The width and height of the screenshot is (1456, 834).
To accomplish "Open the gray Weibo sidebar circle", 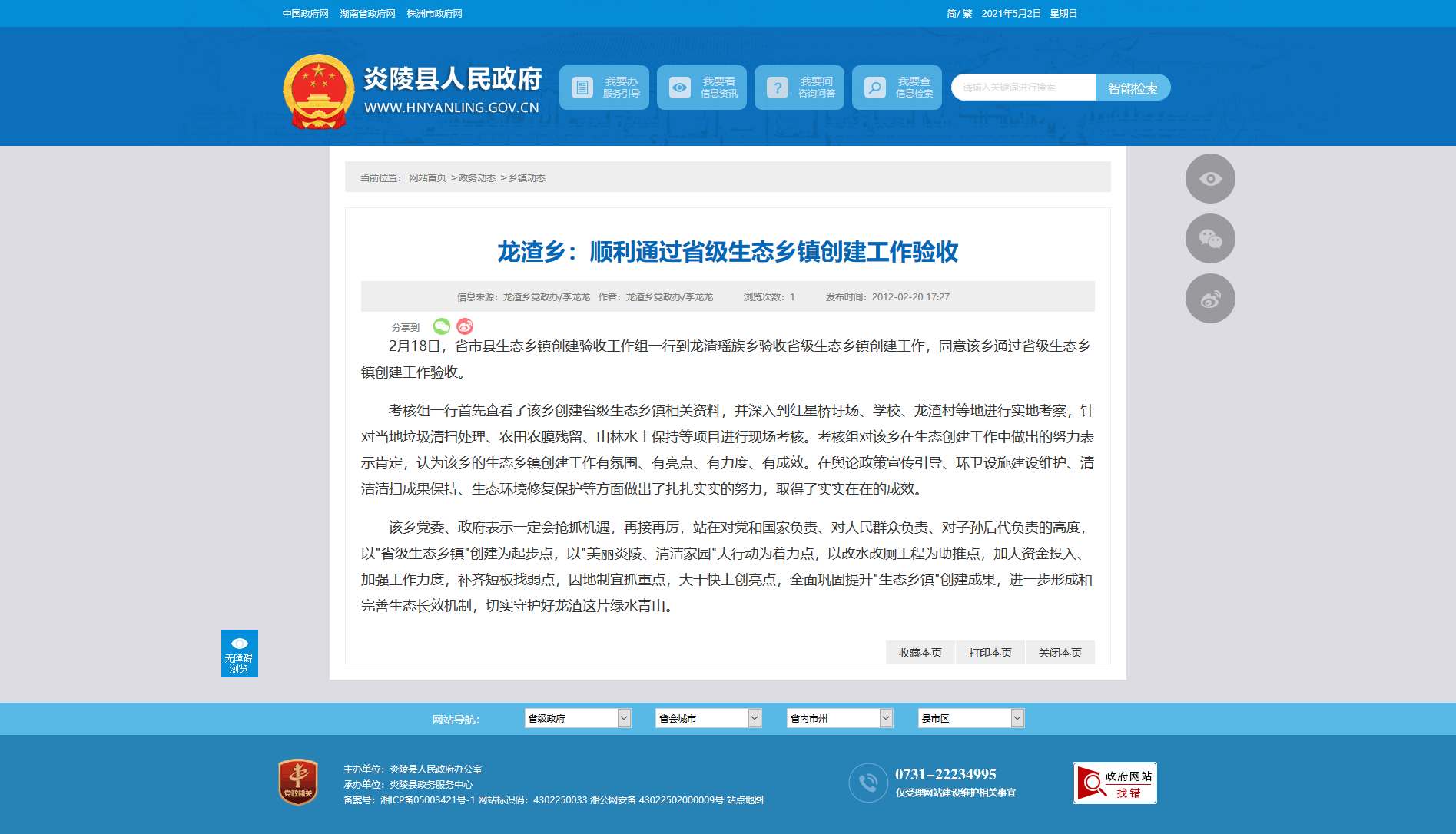I will [1209, 299].
